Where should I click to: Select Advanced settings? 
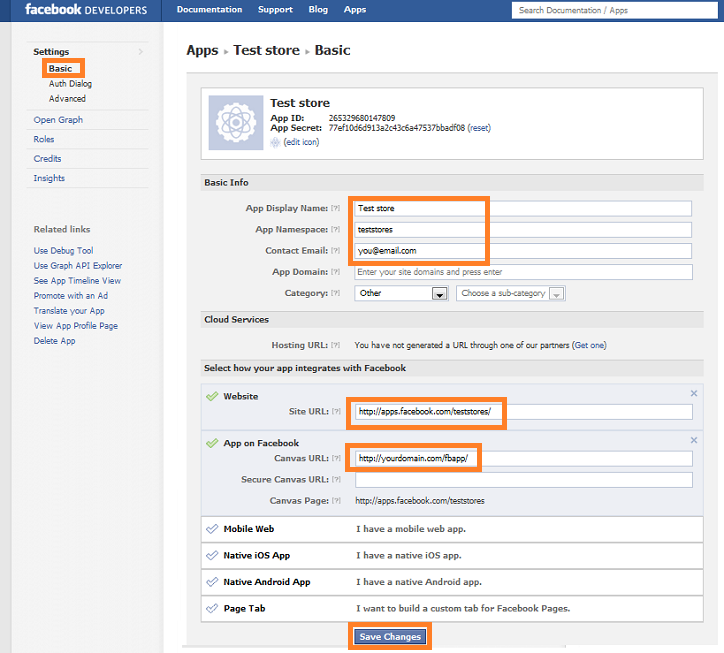pyautogui.click(x=67, y=99)
